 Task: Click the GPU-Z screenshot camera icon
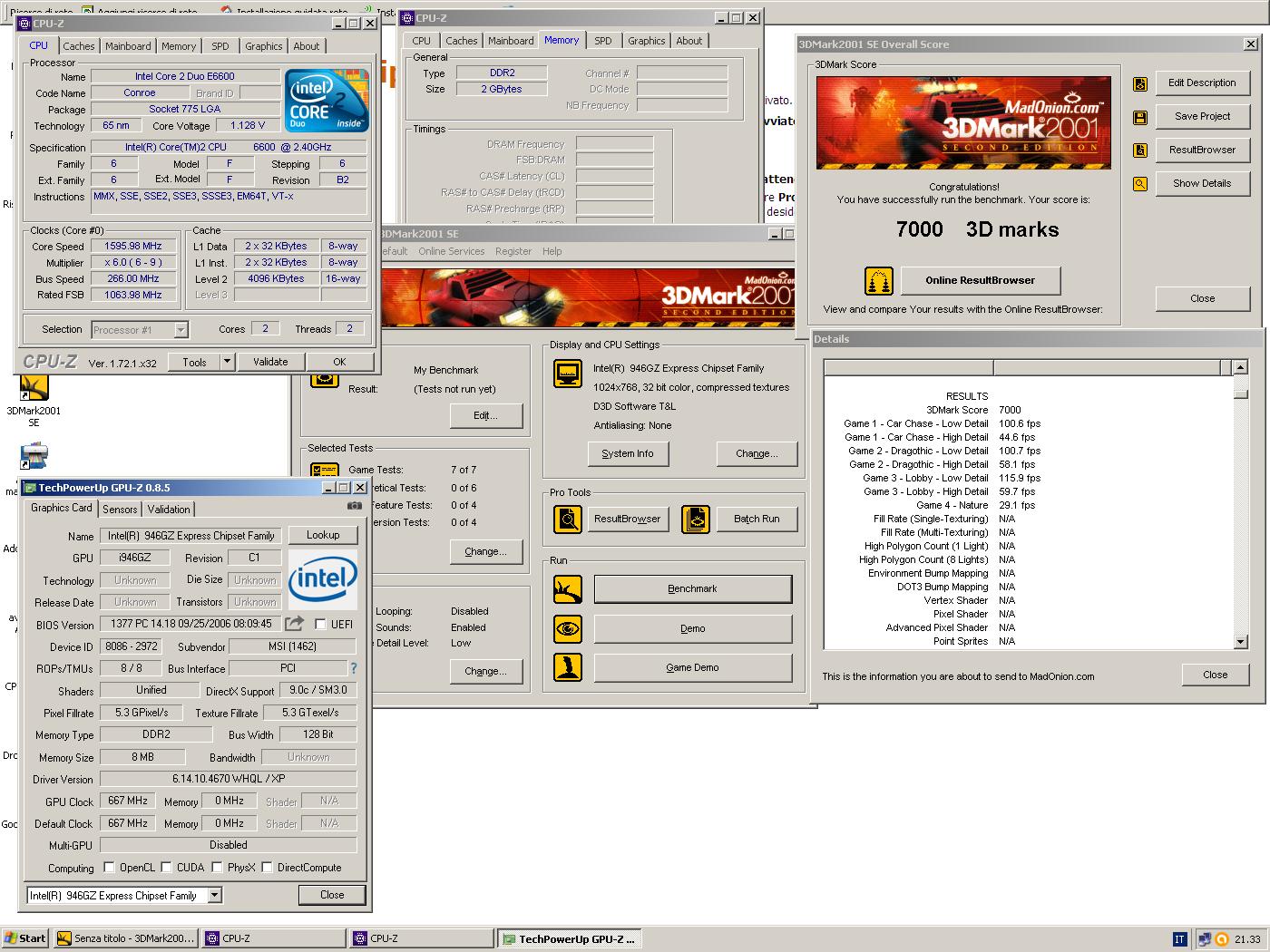pyautogui.click(x=355, y=506)
